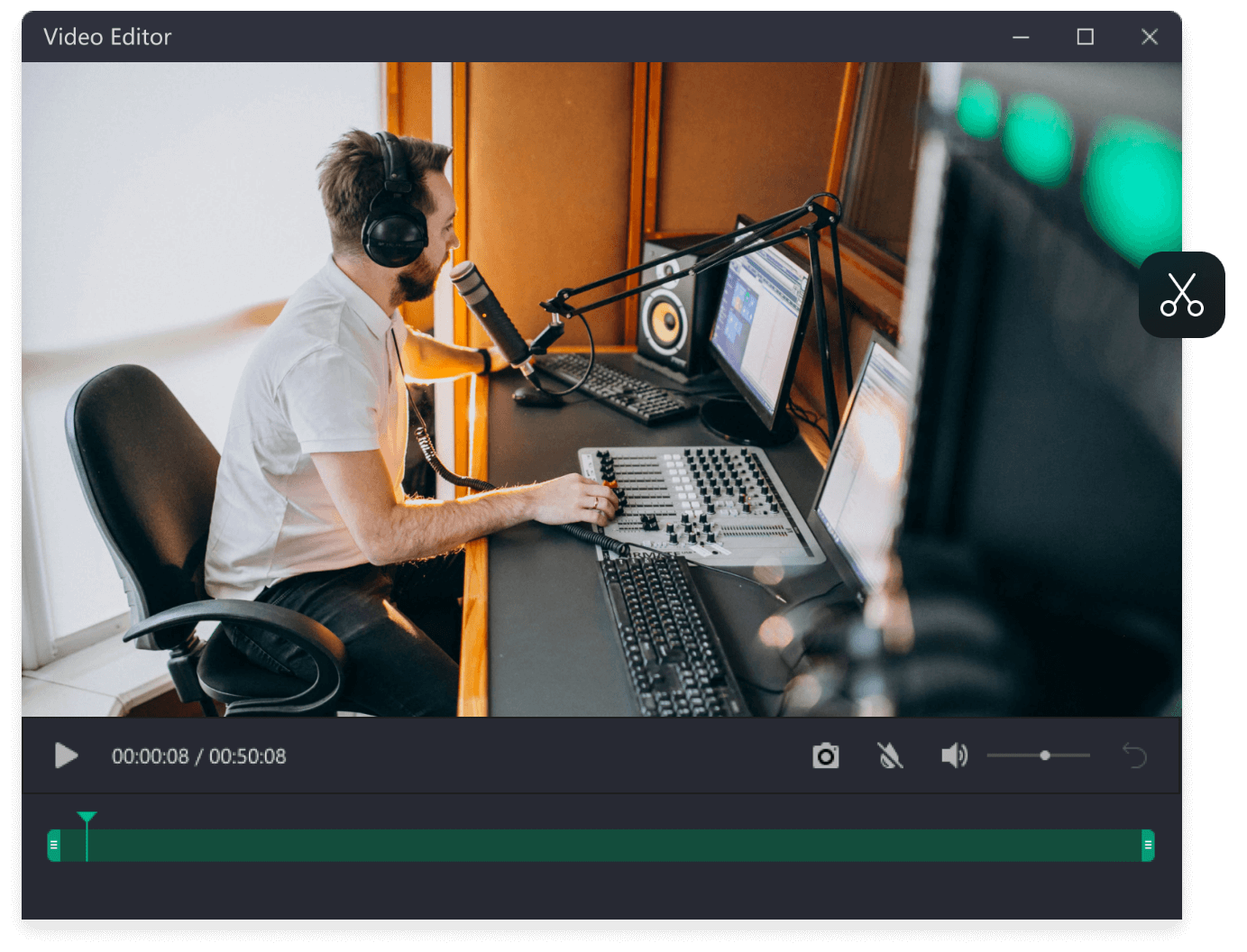This screenshot has width=1247, height=952.
Task: Toggle the watermark removal droplet icon
Action: coord(890,755)
